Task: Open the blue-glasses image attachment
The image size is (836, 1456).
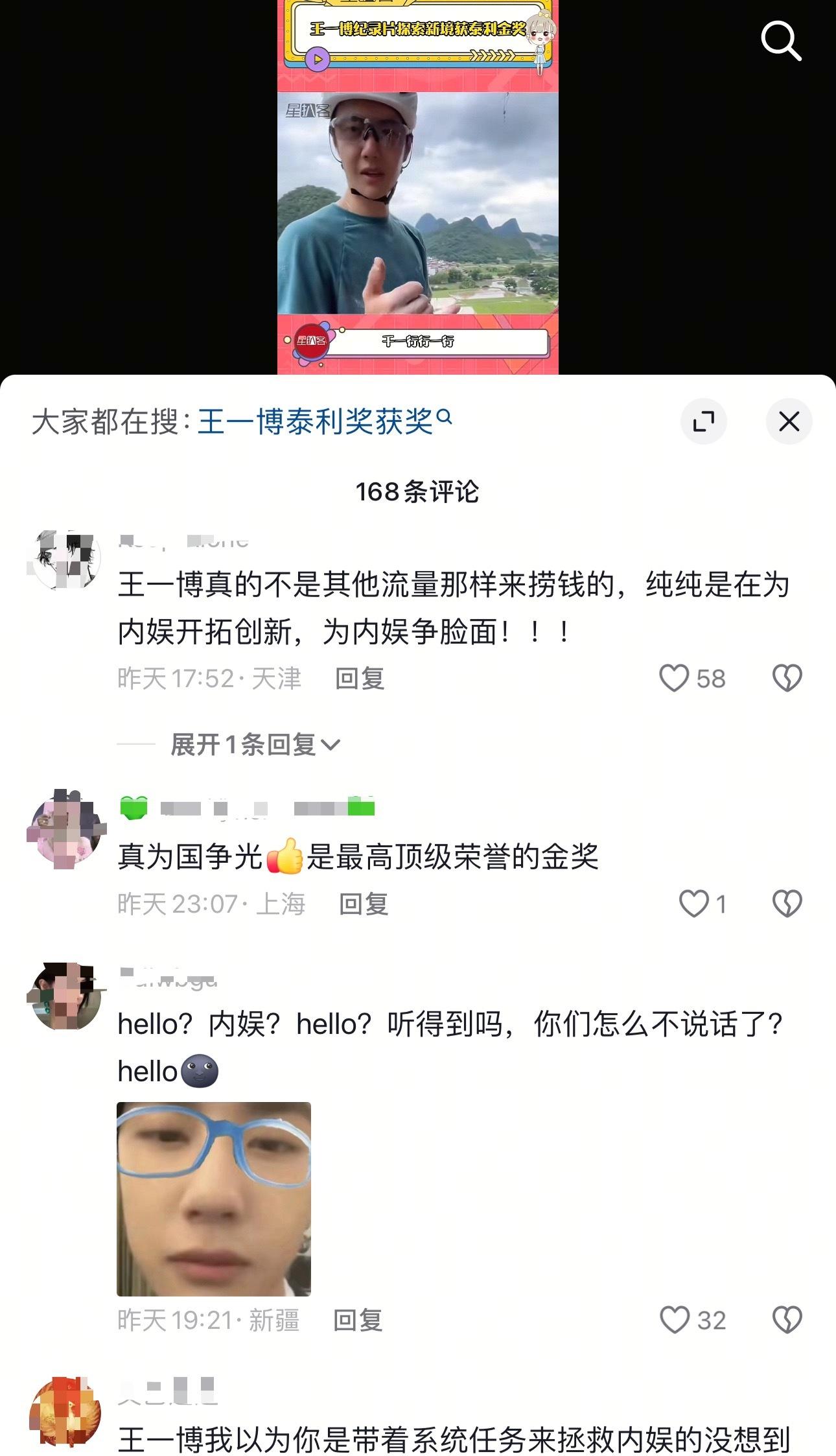Action: pos(214,1199)
